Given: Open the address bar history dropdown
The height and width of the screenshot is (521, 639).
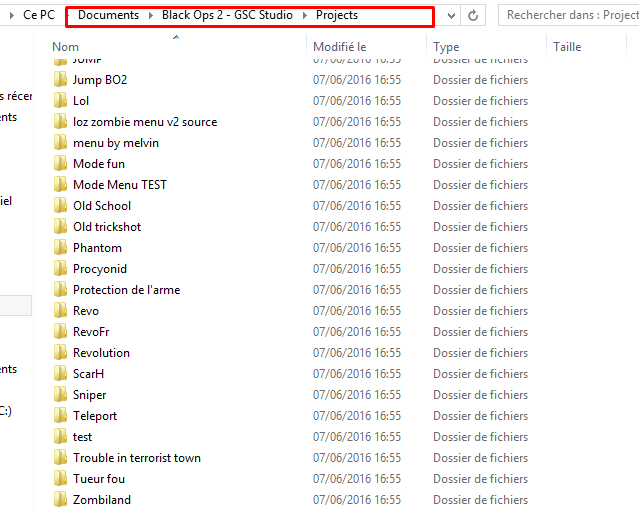Looking at the screenshot, I should pyautogui.click(x=451, y=15).
